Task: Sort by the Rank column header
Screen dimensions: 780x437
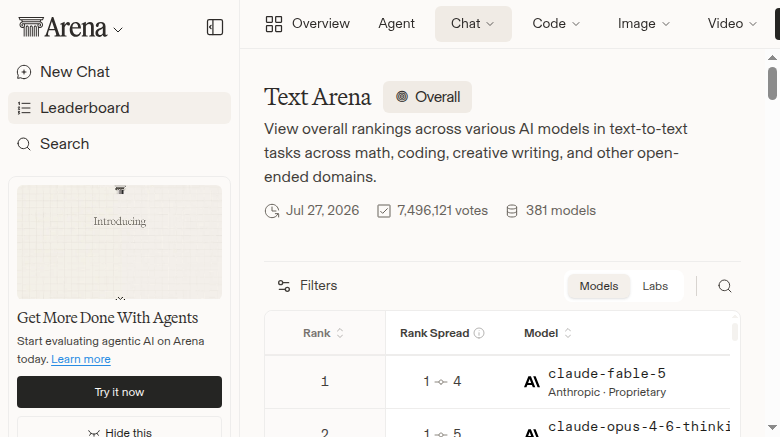Action: click(x=324, y=333)
